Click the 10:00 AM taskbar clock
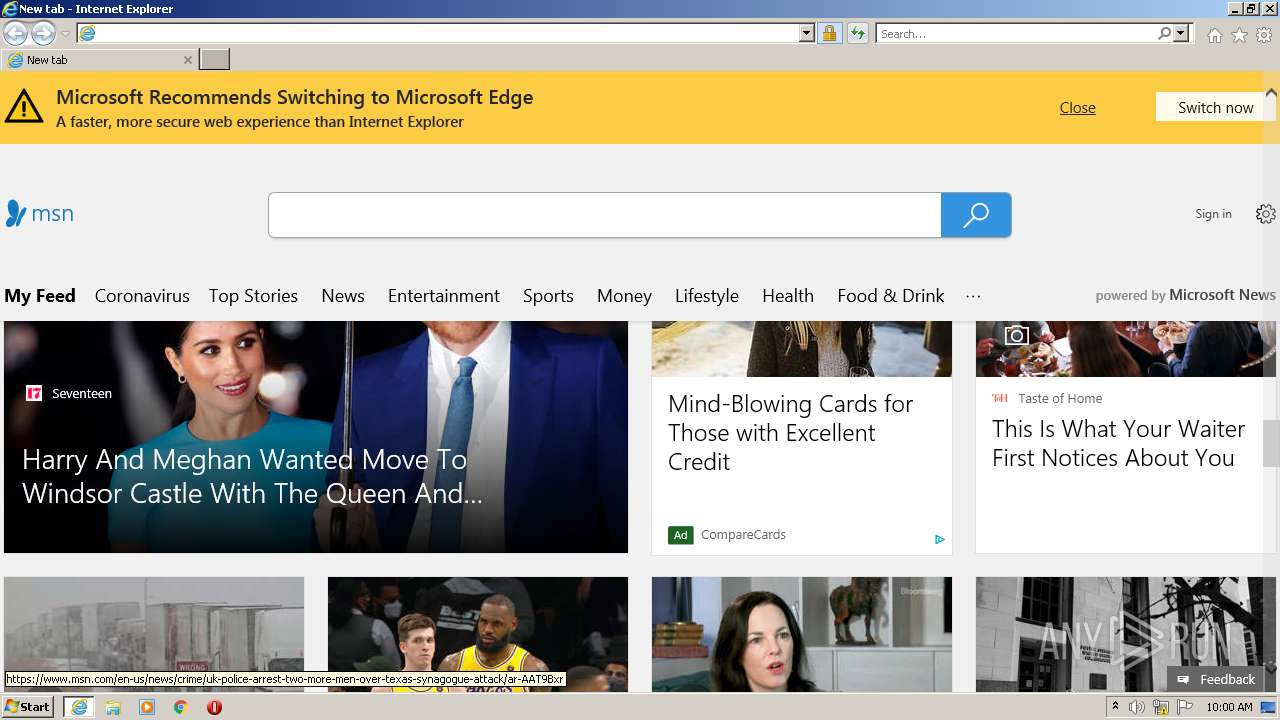This screenshot has height=720, width=1280. [x=1229, y=707]
